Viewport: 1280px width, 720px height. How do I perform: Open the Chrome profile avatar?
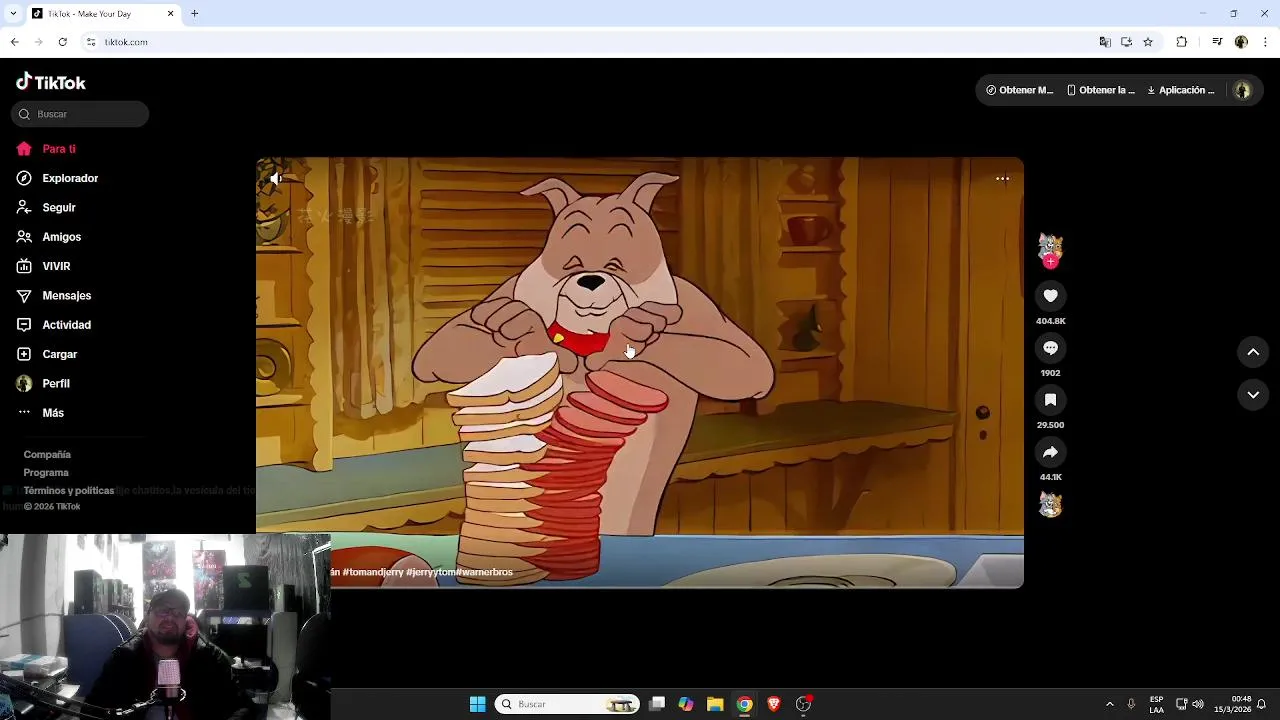click(1241, 42)
